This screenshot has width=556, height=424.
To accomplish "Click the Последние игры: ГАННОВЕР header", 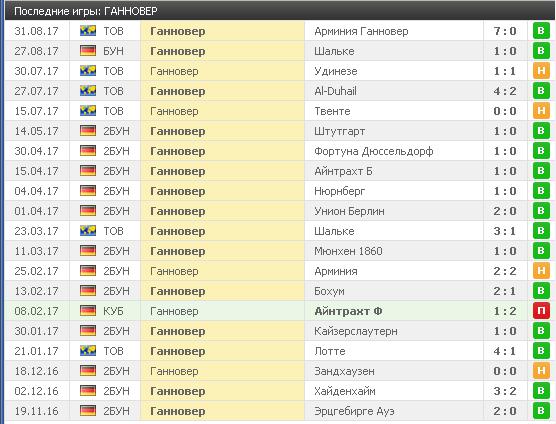I will pos(85,11).
